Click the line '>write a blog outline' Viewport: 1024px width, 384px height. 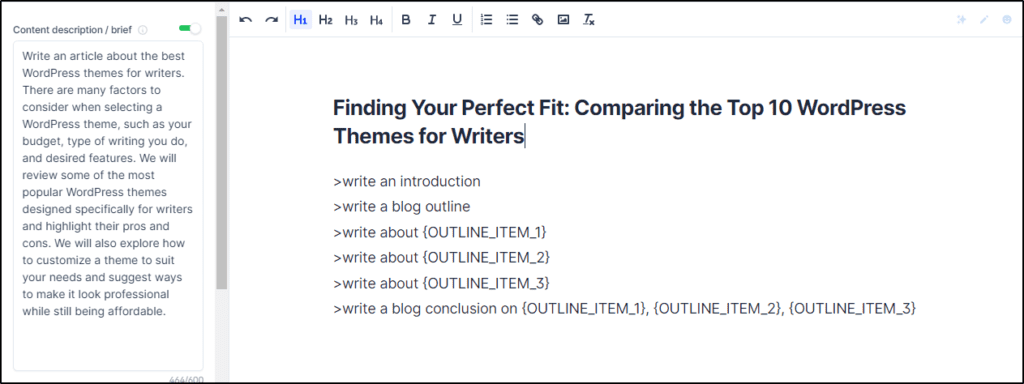coord(402,207)
